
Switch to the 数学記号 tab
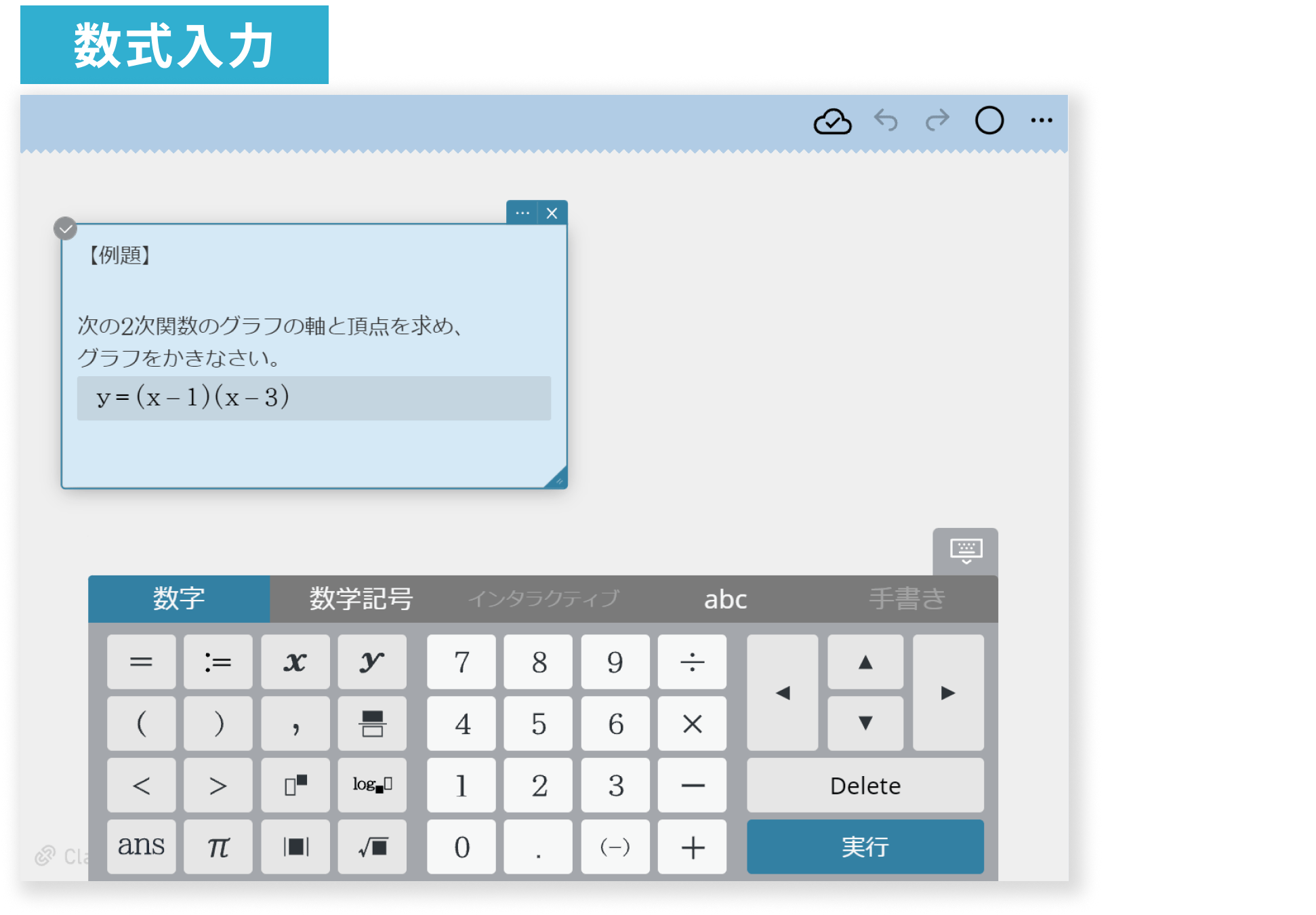(x=361, y=599)
